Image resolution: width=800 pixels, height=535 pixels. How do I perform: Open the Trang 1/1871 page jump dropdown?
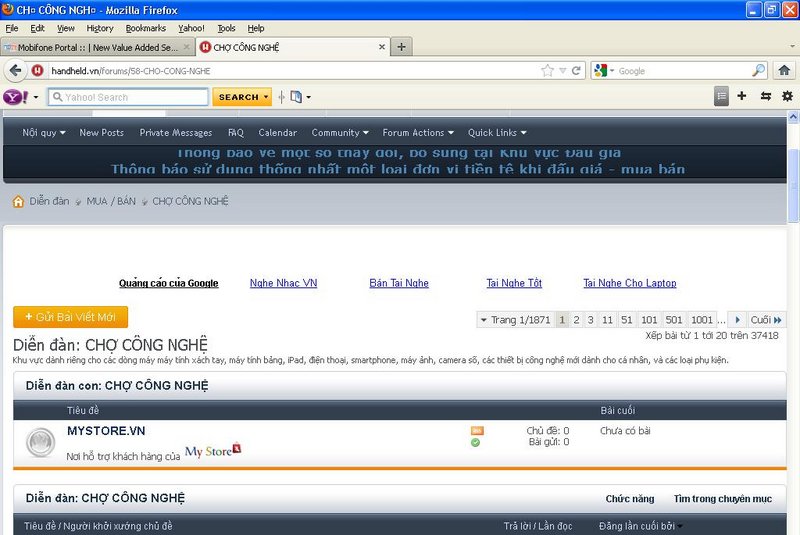click(x=515, y=320)
